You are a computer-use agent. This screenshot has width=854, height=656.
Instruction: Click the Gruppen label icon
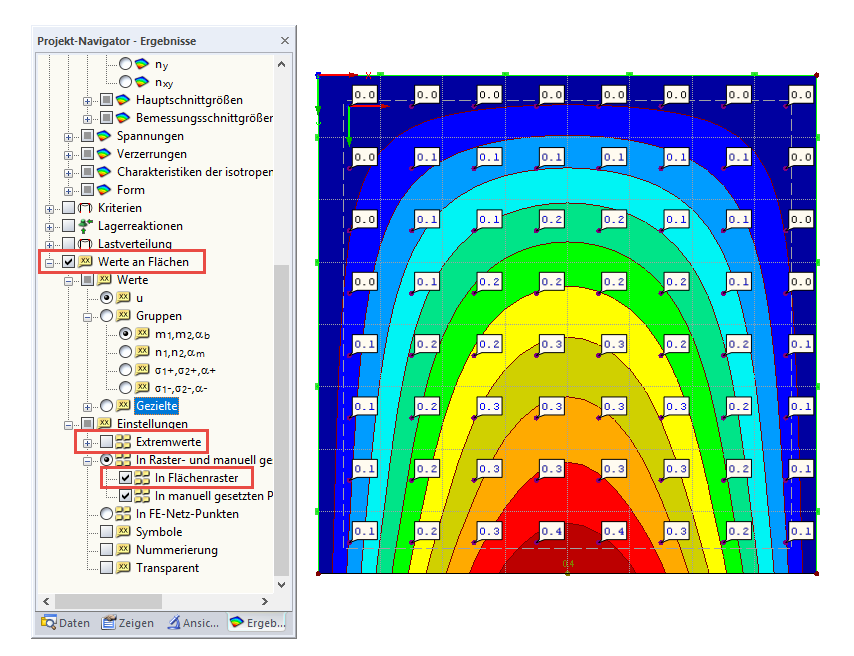coord(123,315)
